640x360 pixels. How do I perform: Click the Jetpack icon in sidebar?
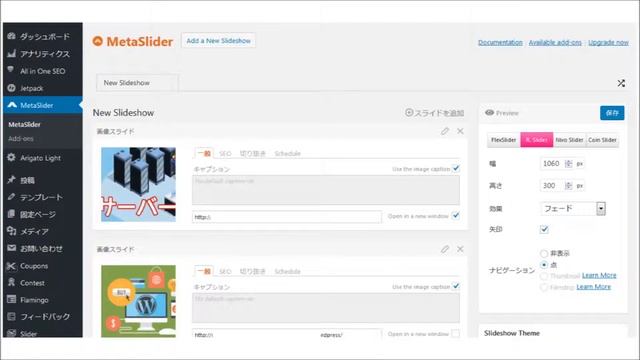tap(11, 88)
